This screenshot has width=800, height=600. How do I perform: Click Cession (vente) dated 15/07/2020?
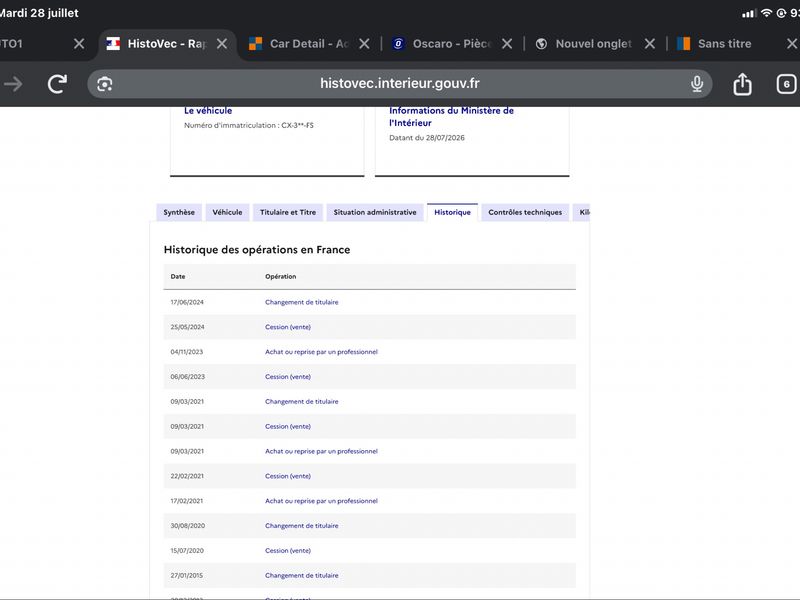coord(288,551)
